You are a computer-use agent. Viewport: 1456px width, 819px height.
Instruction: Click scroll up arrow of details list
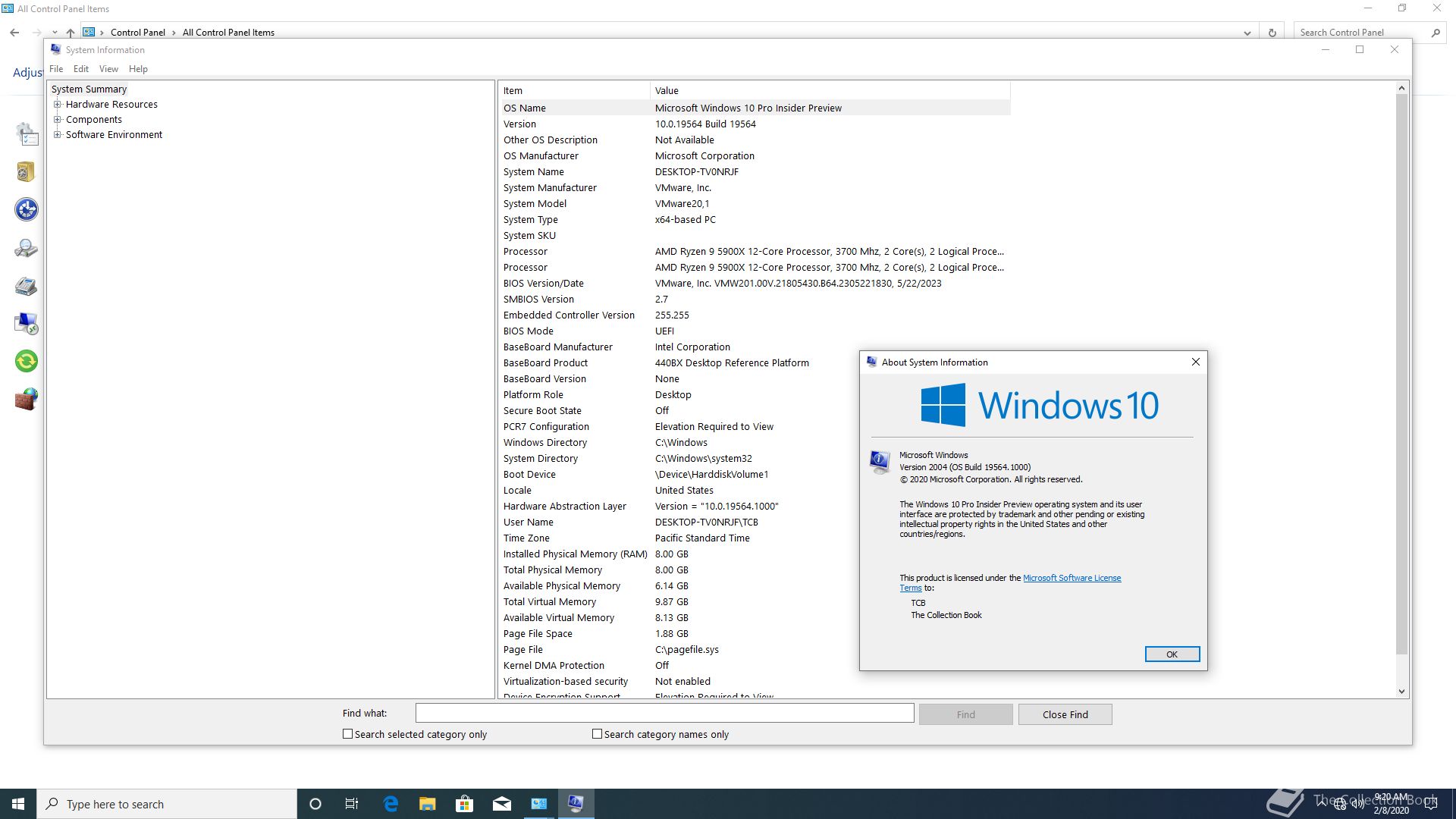(1401, 89)
